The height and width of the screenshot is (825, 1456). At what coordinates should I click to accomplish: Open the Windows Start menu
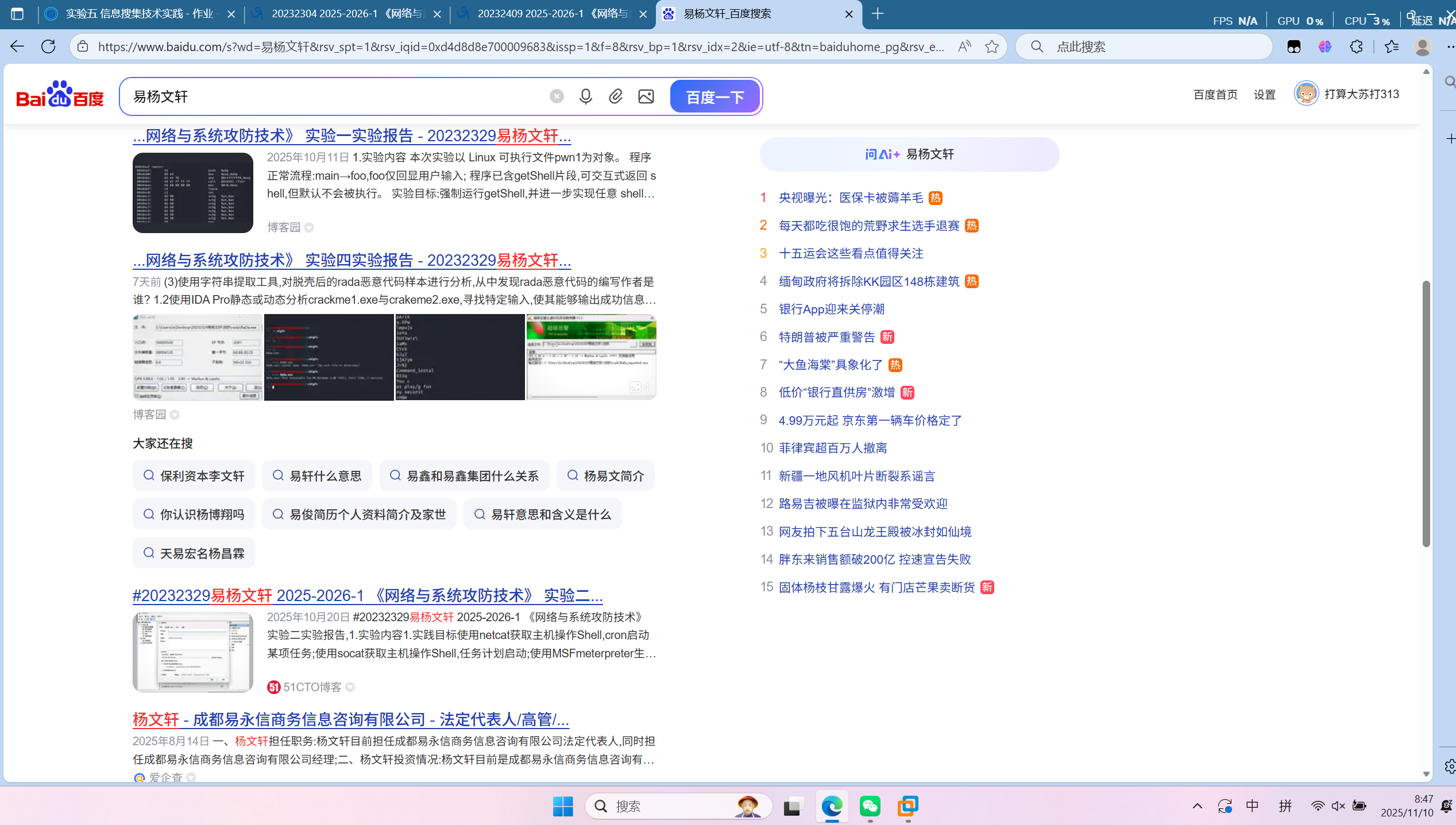tap(562, 806)
